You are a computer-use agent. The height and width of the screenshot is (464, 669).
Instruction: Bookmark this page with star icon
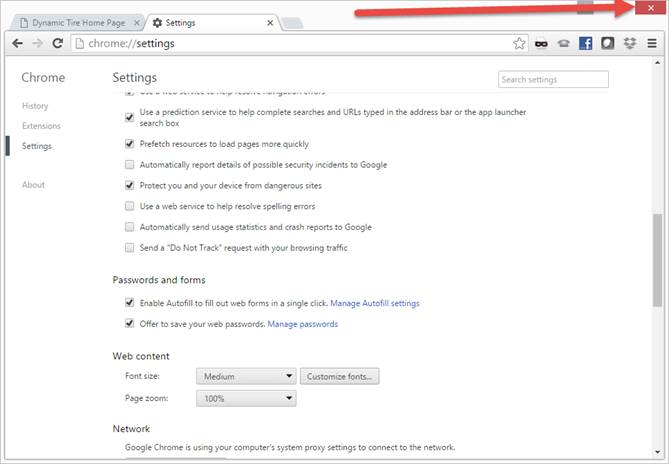click(x=519, y=43)
